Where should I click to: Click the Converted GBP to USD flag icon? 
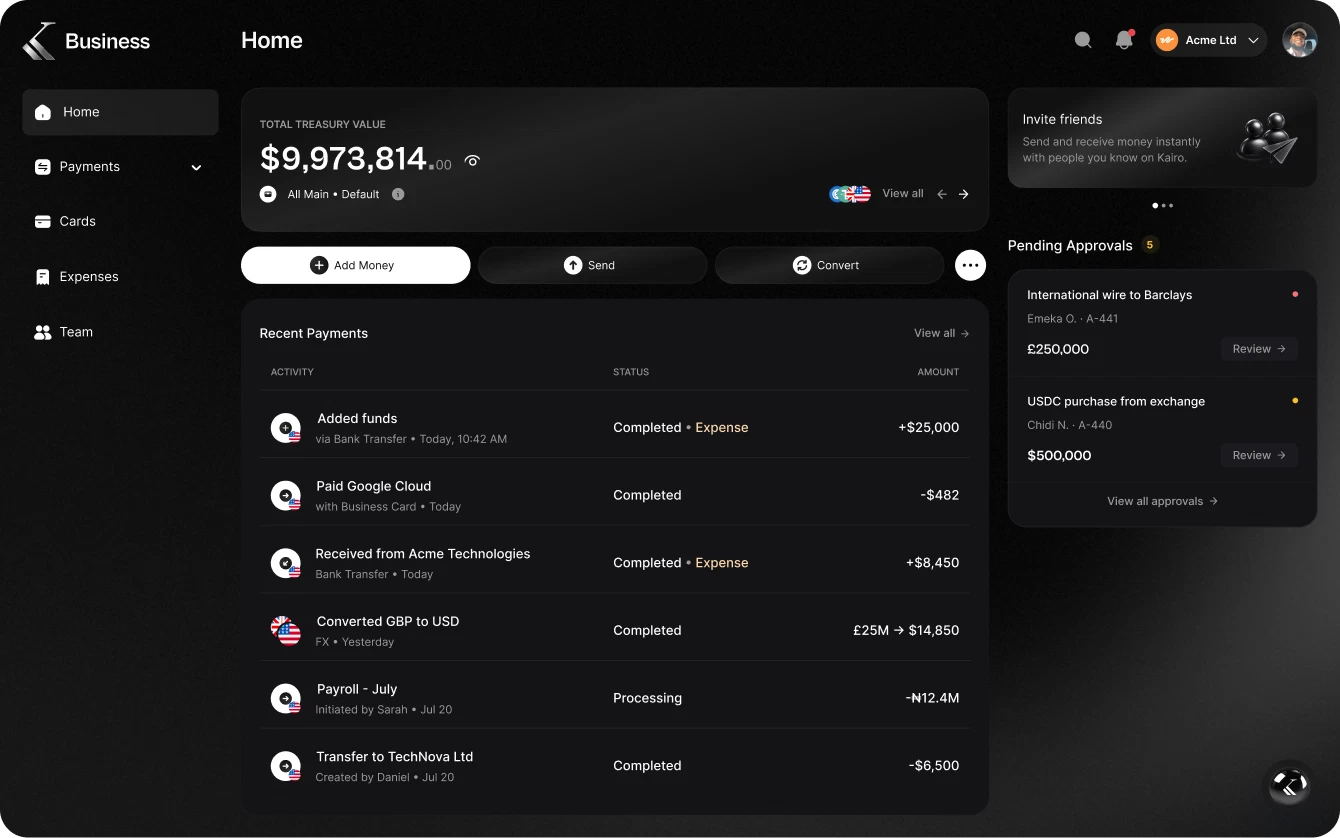tap(286, 631)
